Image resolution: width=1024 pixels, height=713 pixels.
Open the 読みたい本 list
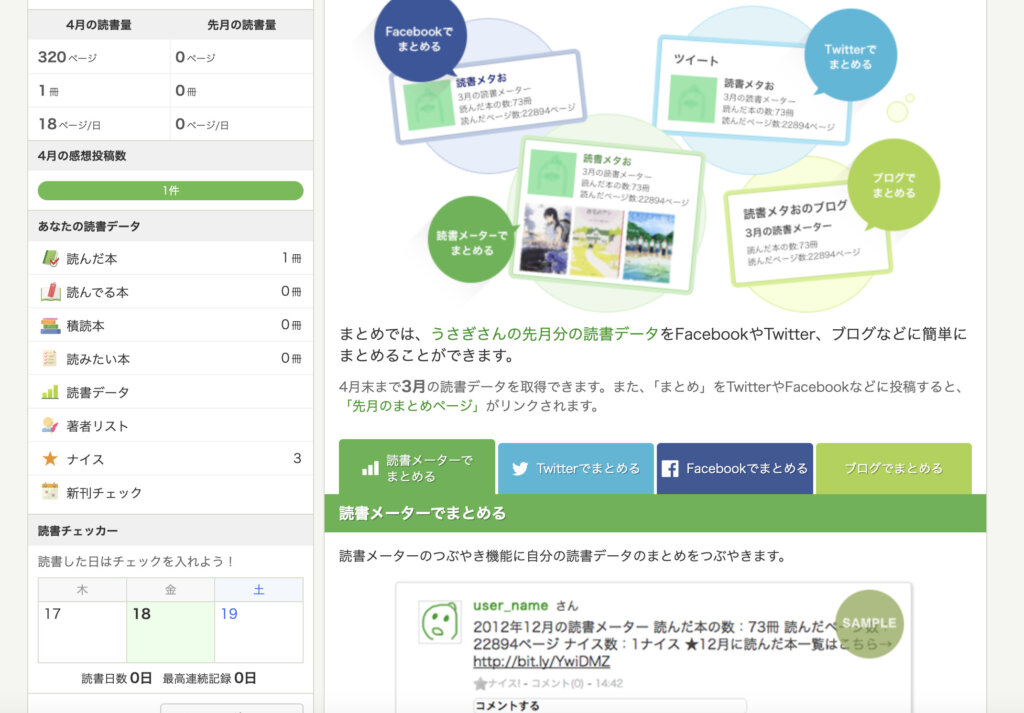point(170,358)
